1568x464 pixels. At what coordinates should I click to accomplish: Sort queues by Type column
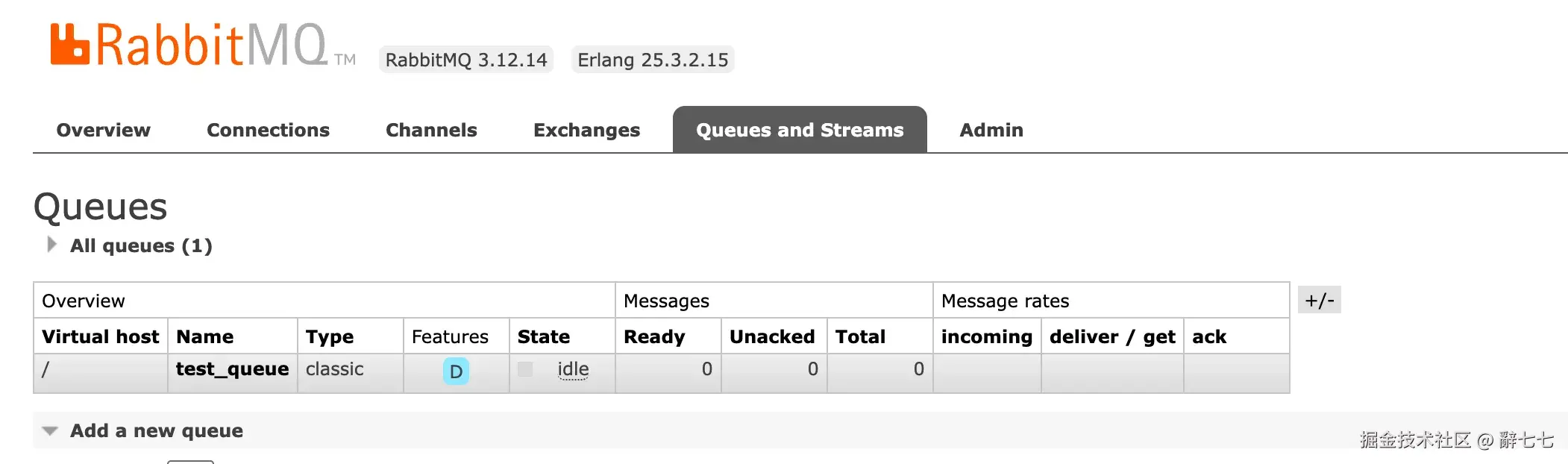tap(329, 336)
